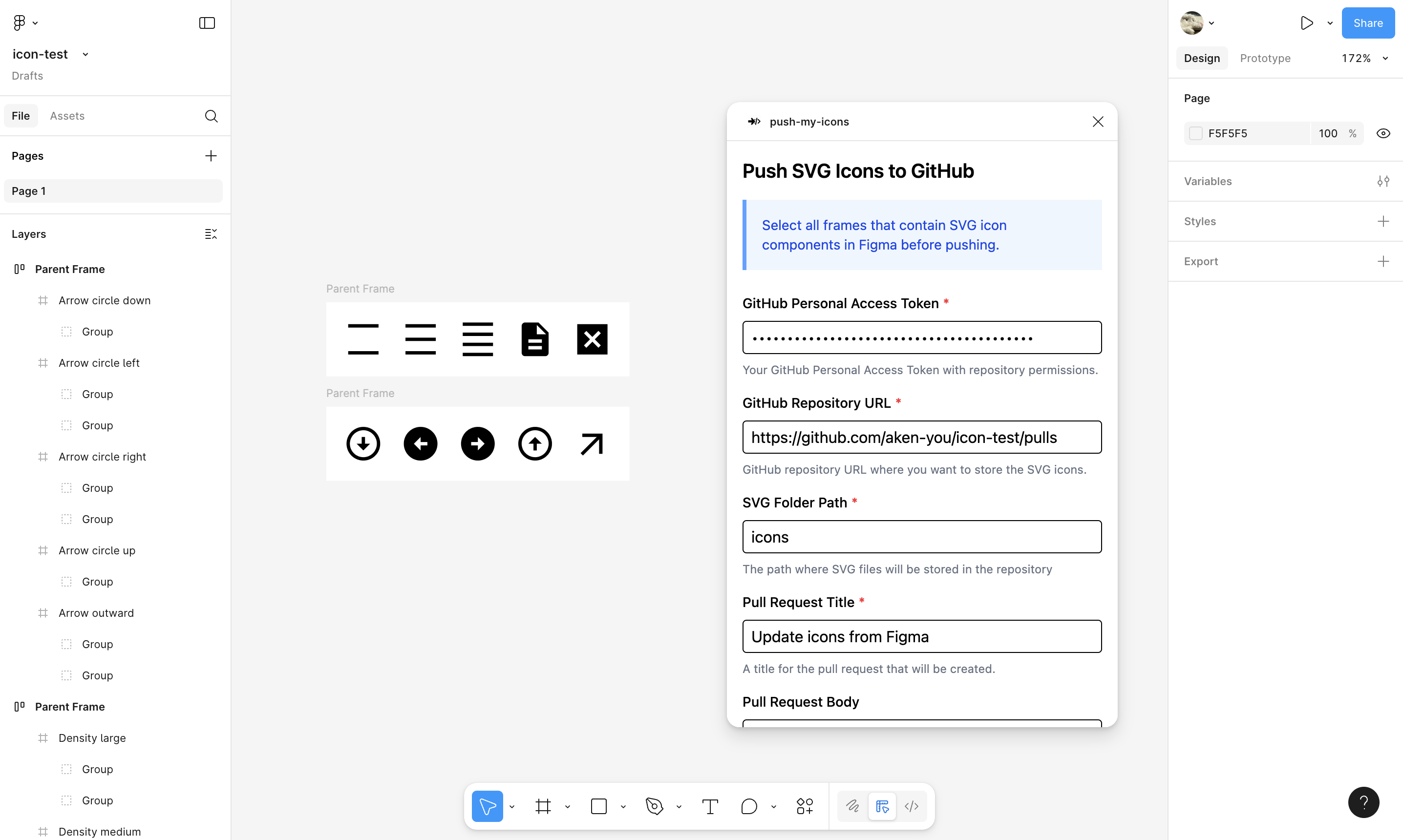The height and width of the screenshot is (840, 1403).
Task: Open the 172% zoom dropdown
Action: tap(1365, 58)
